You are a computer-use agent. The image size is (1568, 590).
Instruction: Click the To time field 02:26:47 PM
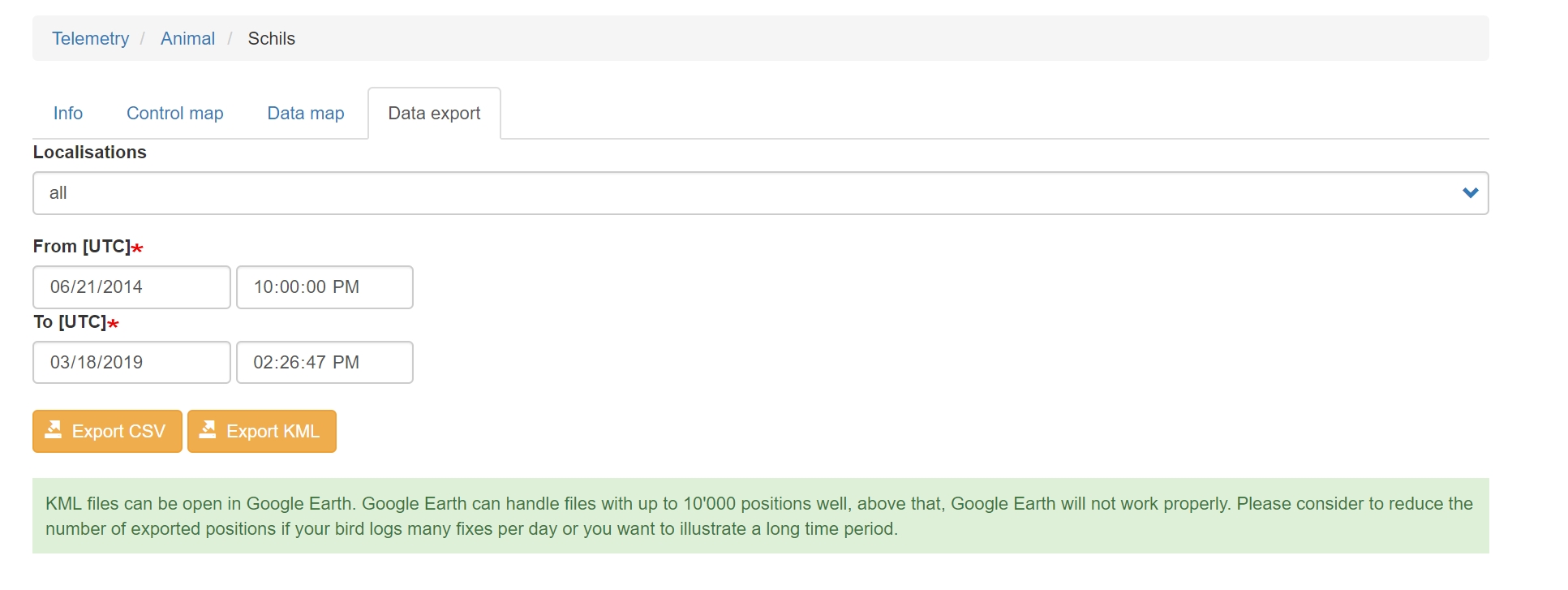click(324, 363)
